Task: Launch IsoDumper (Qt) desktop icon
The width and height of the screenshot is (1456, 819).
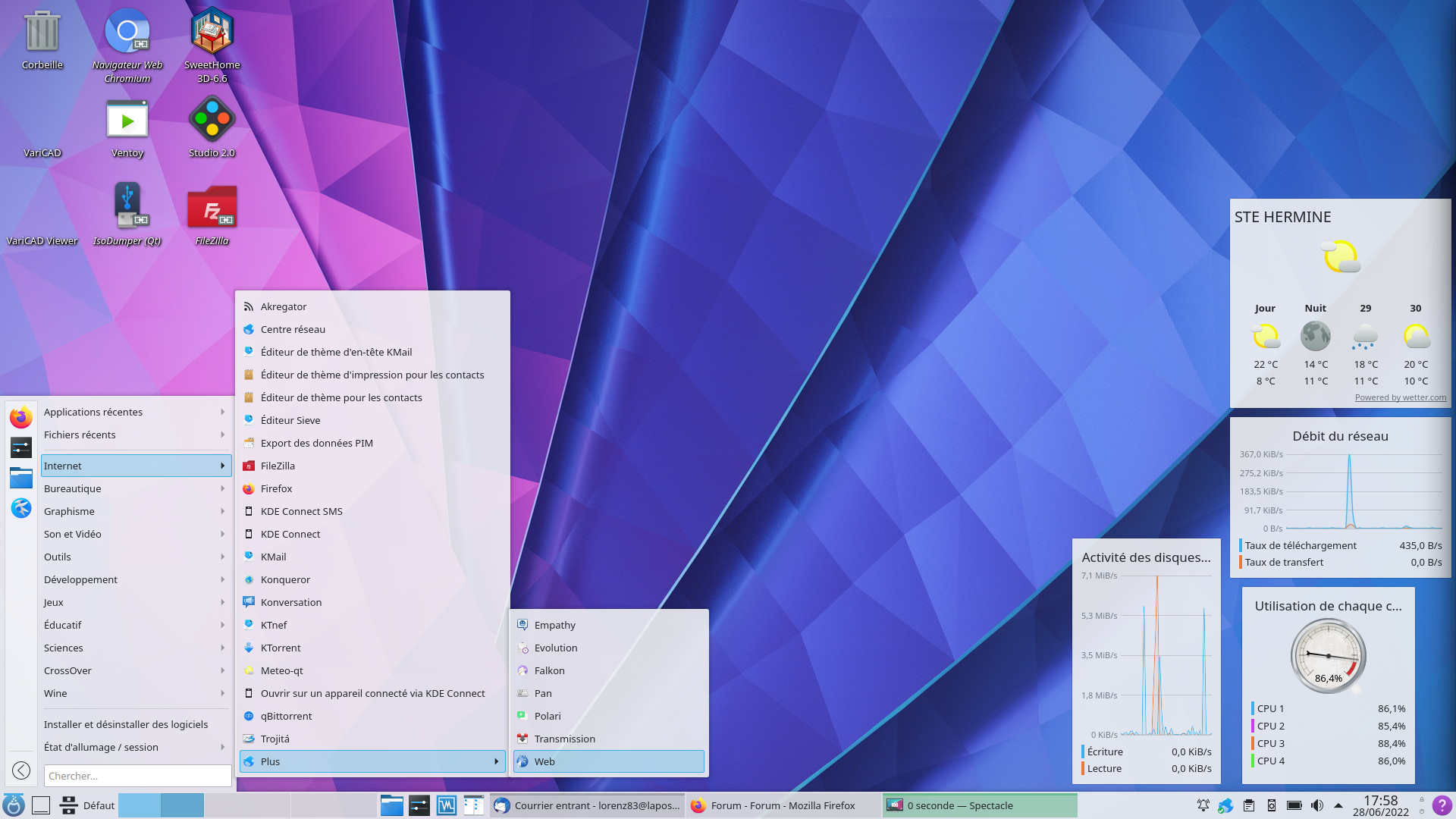Action: click(x=127, y=214)
